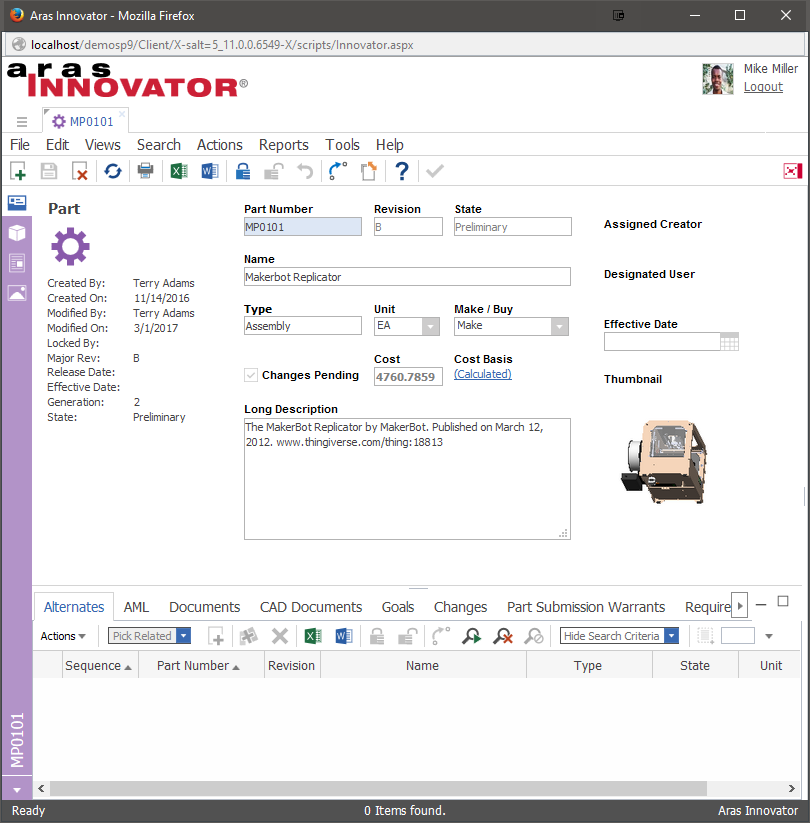Click the Delete relationship X icon
The image size is (810, 823).
coord(280,636)
